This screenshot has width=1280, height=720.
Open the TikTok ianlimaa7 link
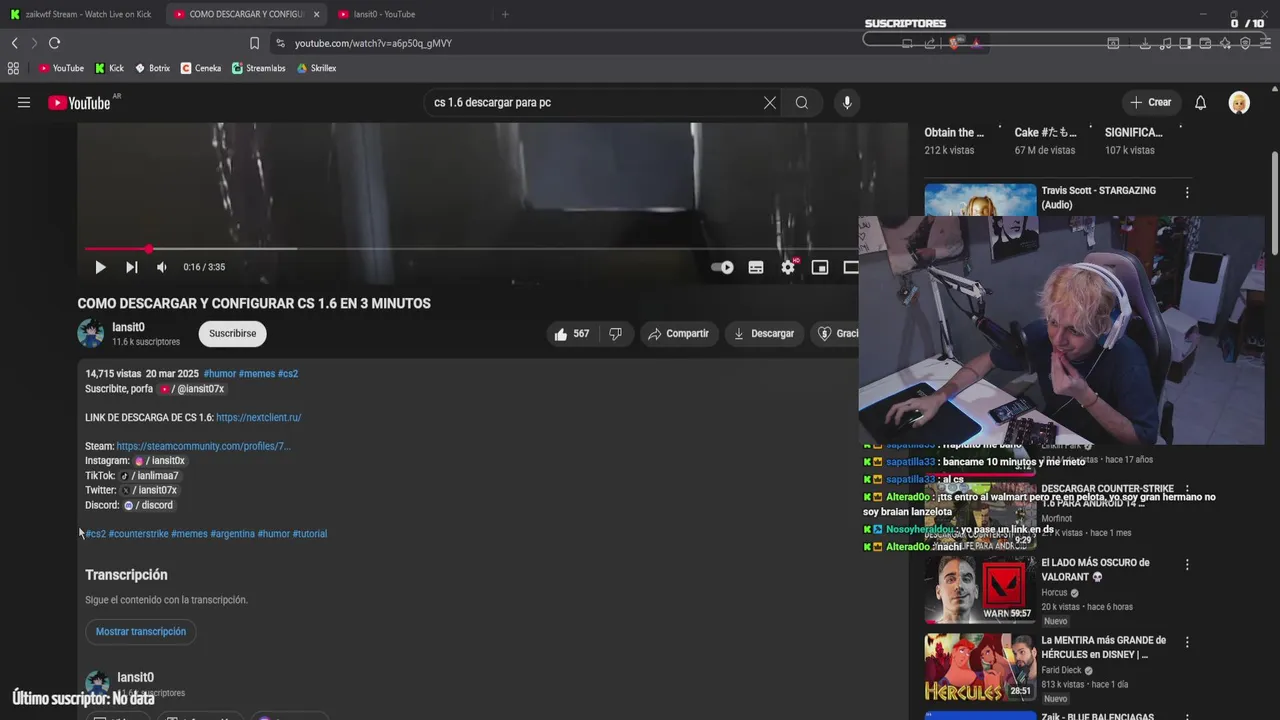149,476
